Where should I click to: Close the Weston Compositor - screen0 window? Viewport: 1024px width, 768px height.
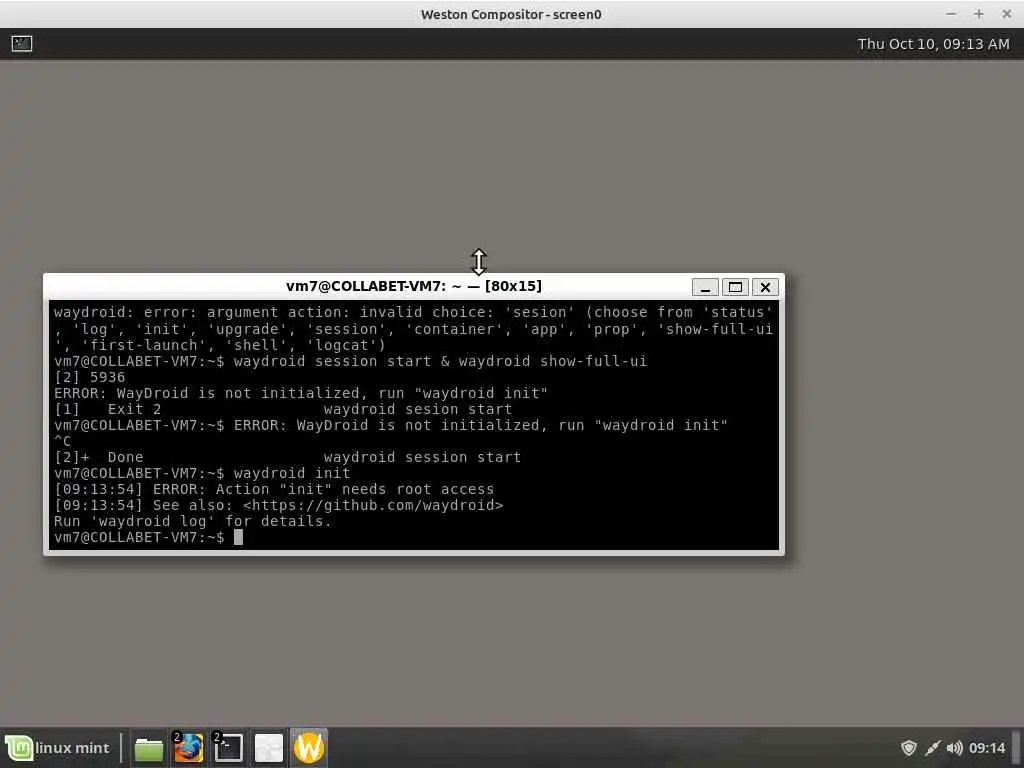coord(1006,14)
